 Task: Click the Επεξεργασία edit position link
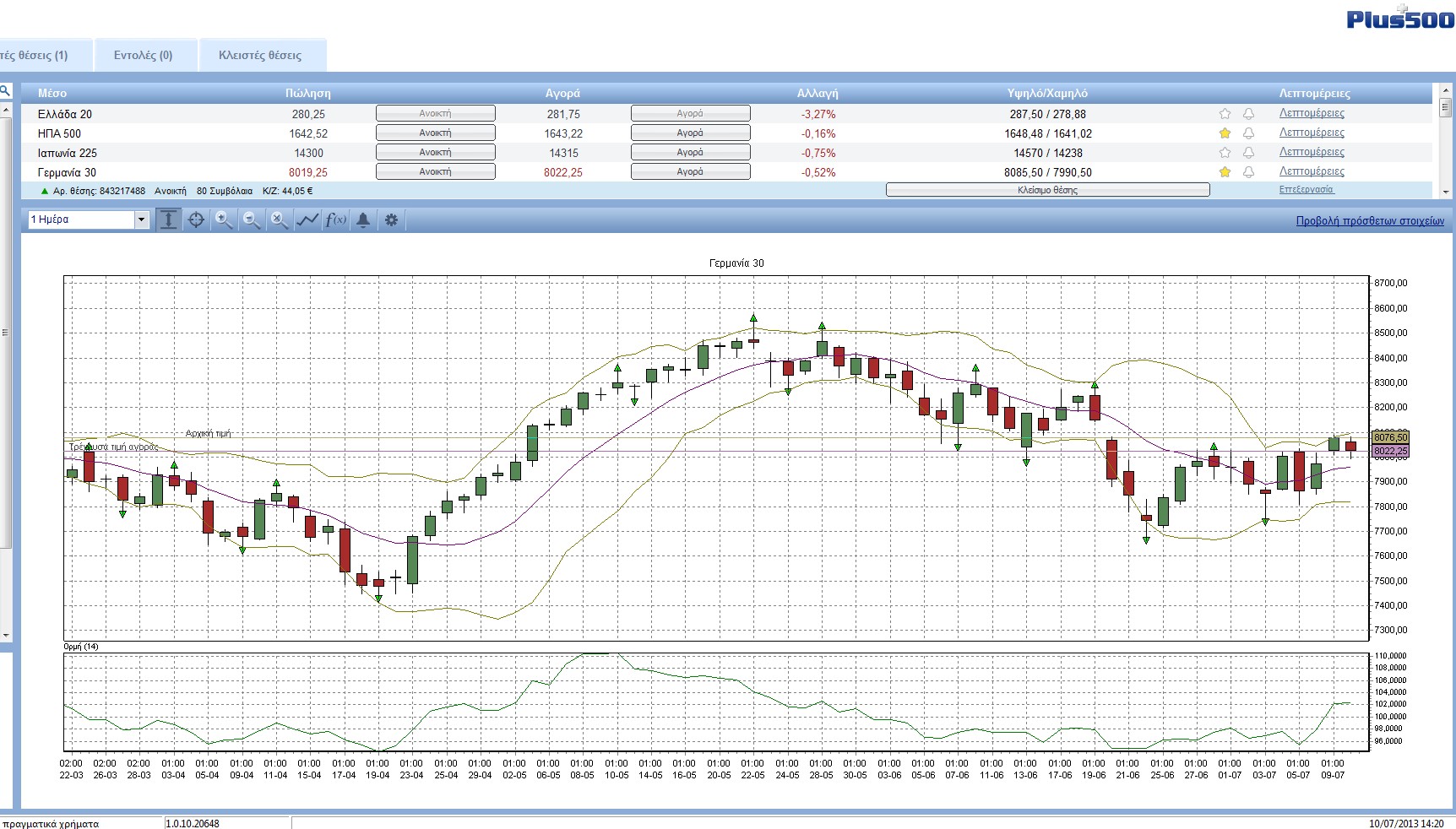[x=1306, y=190]
